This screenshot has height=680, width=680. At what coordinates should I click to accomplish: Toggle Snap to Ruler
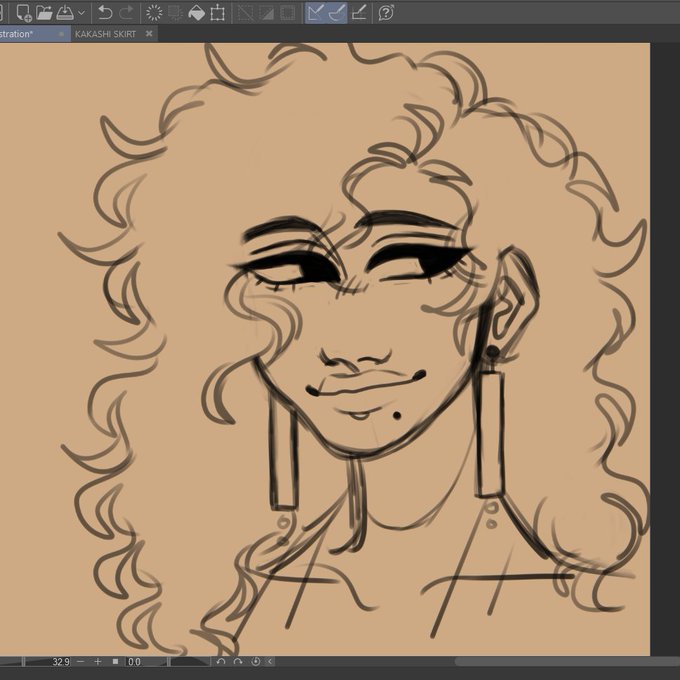click(x=315, y=13)
